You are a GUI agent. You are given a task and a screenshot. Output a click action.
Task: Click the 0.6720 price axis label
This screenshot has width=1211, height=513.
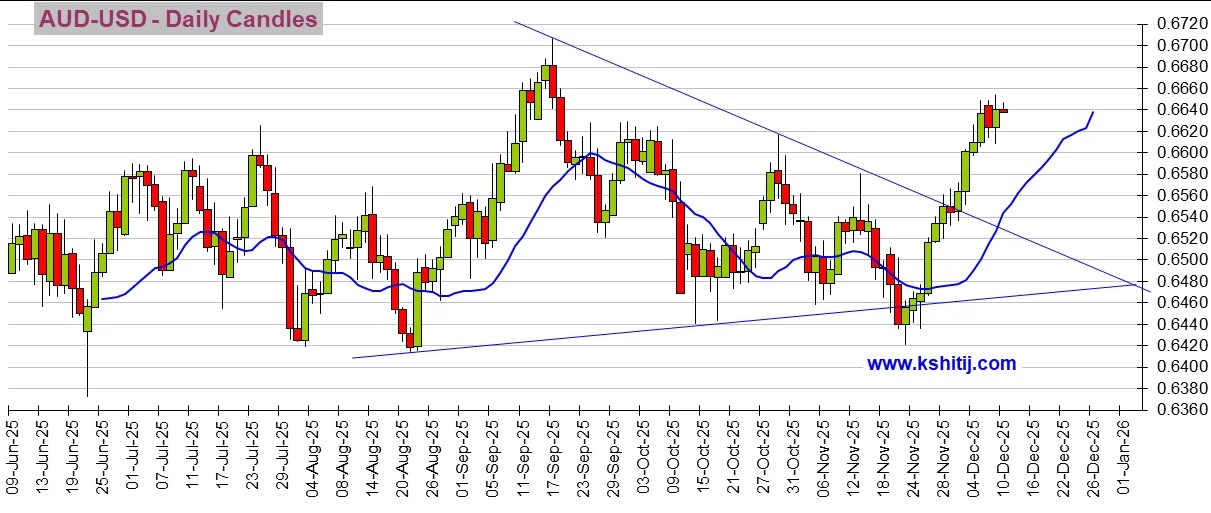(x=1176, y=23)
